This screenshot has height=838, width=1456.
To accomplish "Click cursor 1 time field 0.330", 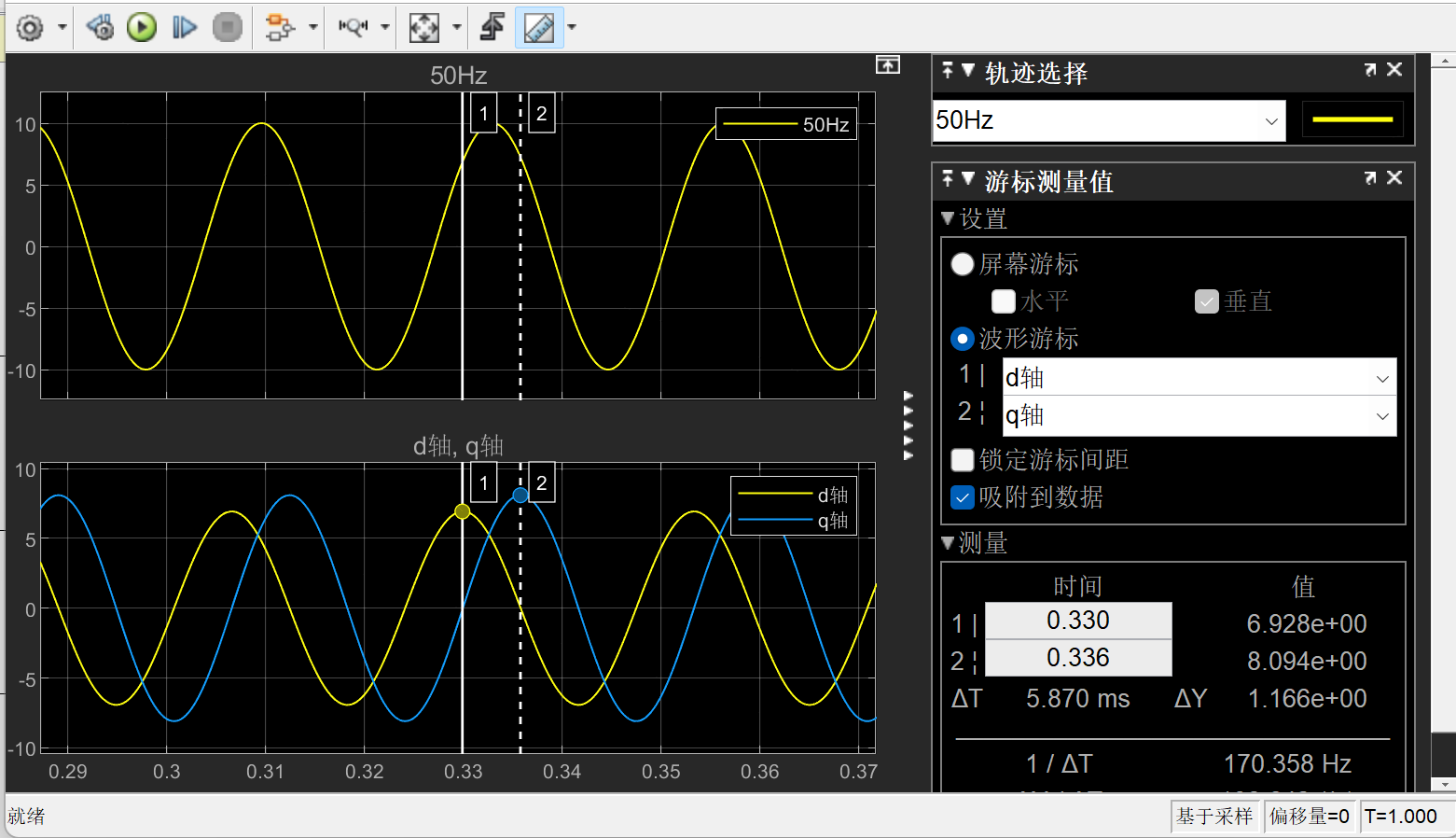I will click(1078, 621).
